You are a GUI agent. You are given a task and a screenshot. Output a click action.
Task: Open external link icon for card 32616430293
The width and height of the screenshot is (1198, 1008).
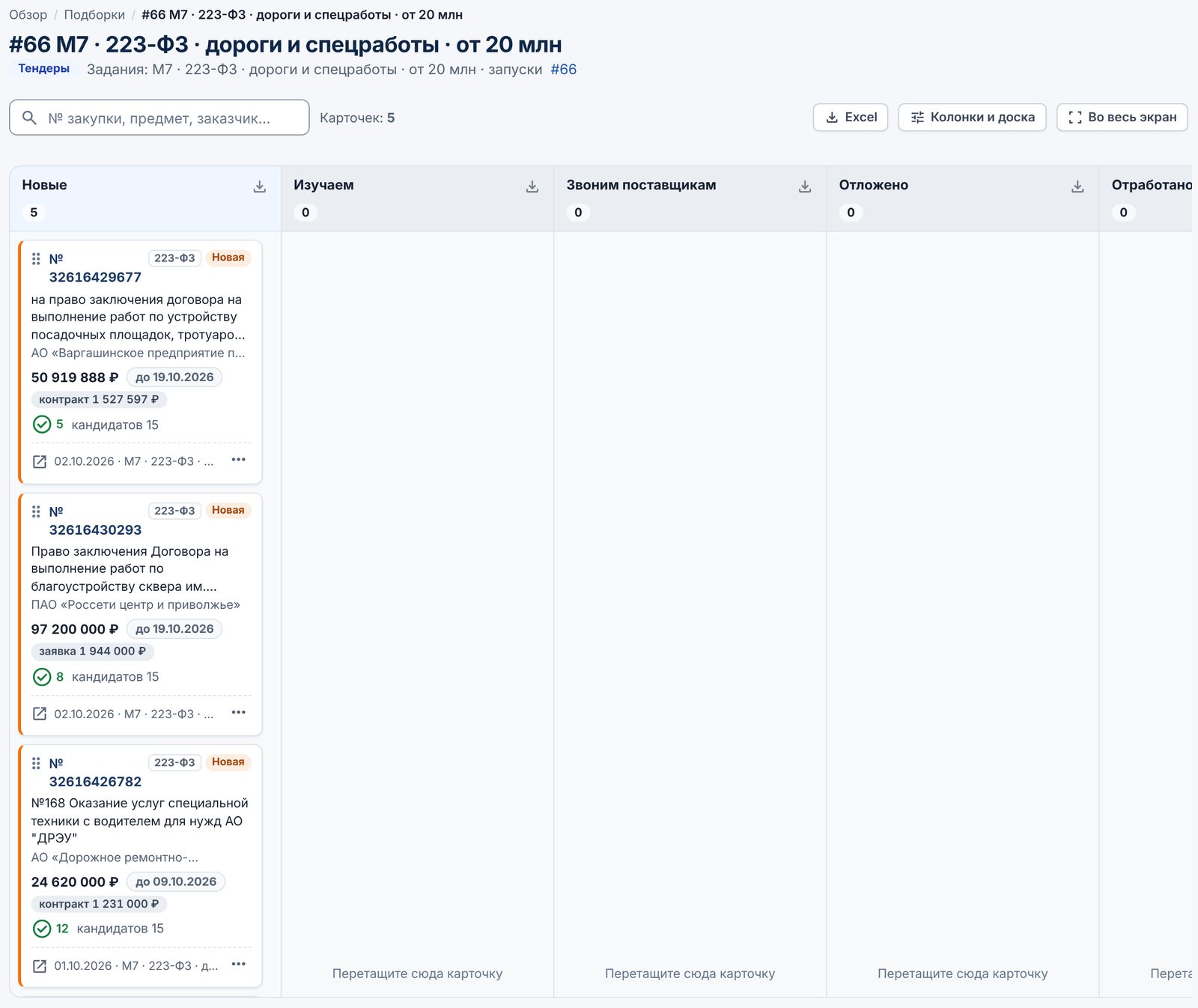tap(40, 714)
